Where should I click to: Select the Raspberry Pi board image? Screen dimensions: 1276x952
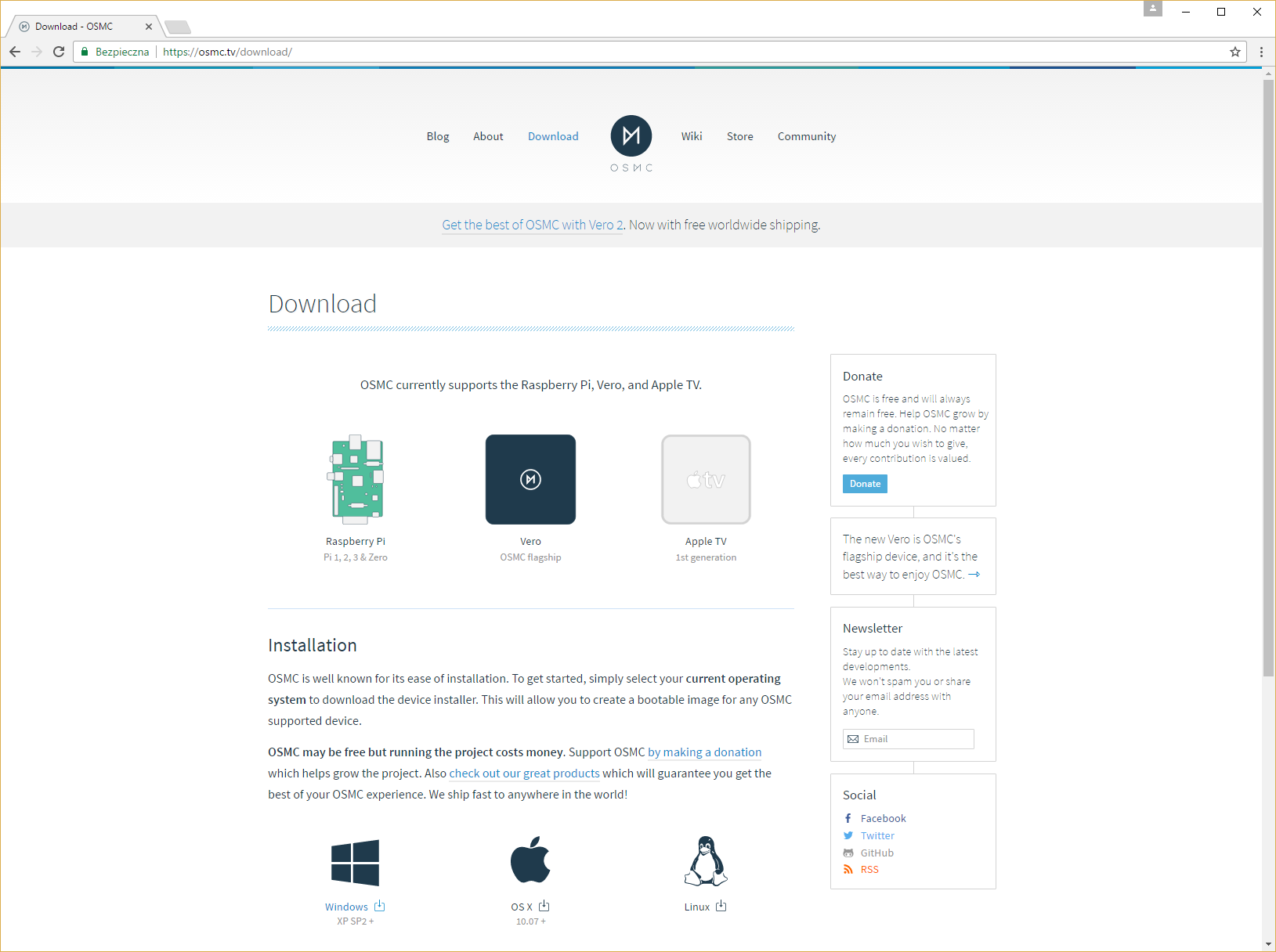coord(356,479)
